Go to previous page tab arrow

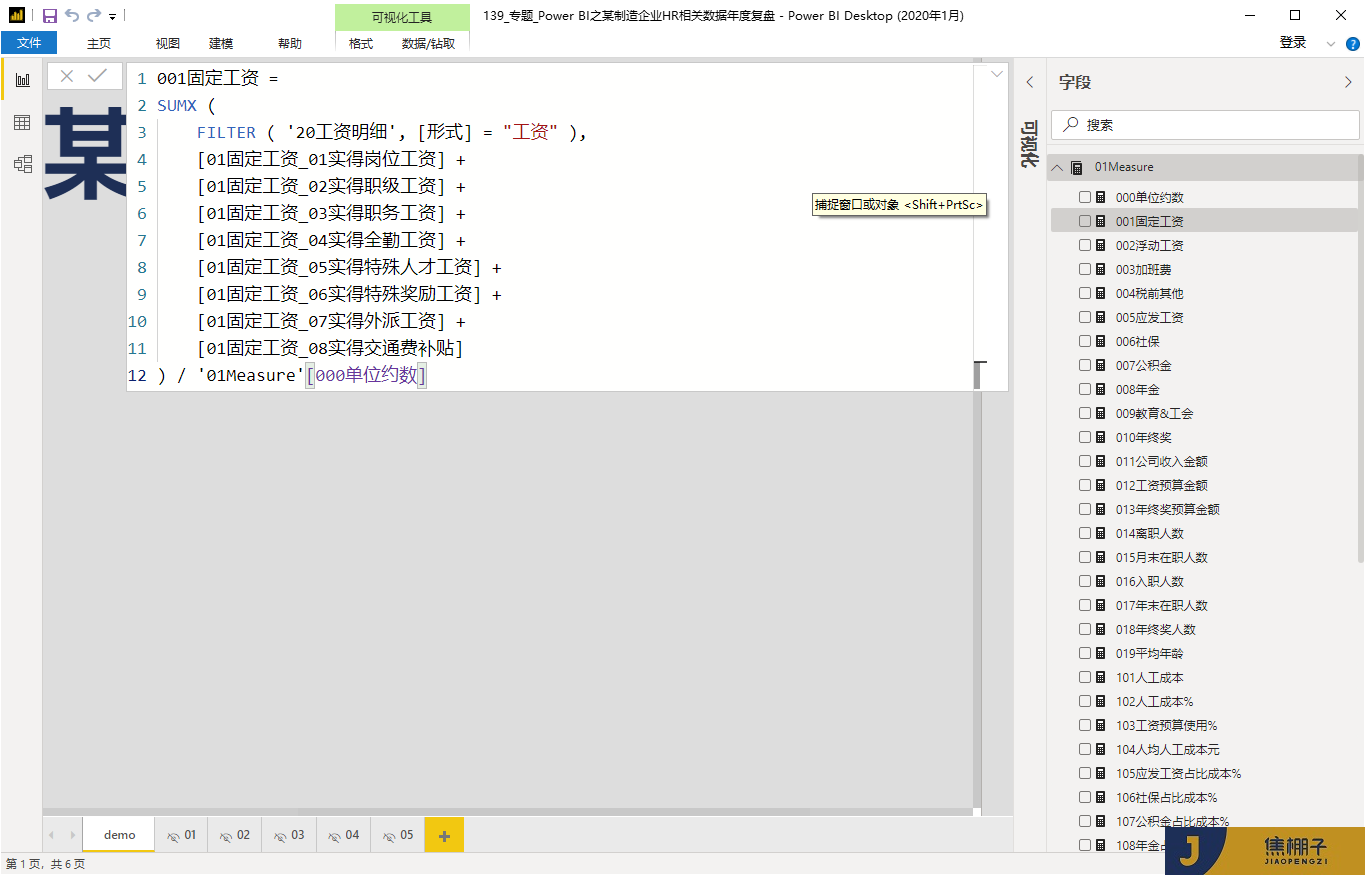(53, 835)
